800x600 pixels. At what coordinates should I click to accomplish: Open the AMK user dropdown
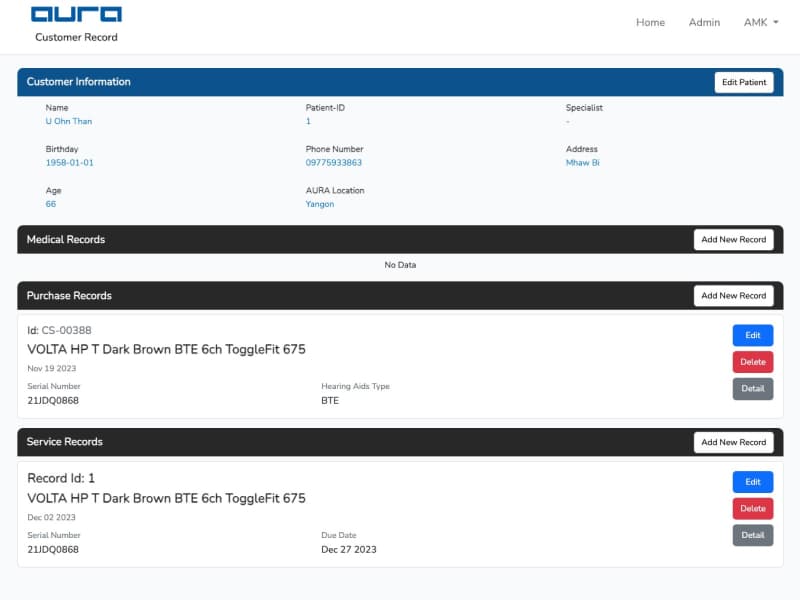760,22
